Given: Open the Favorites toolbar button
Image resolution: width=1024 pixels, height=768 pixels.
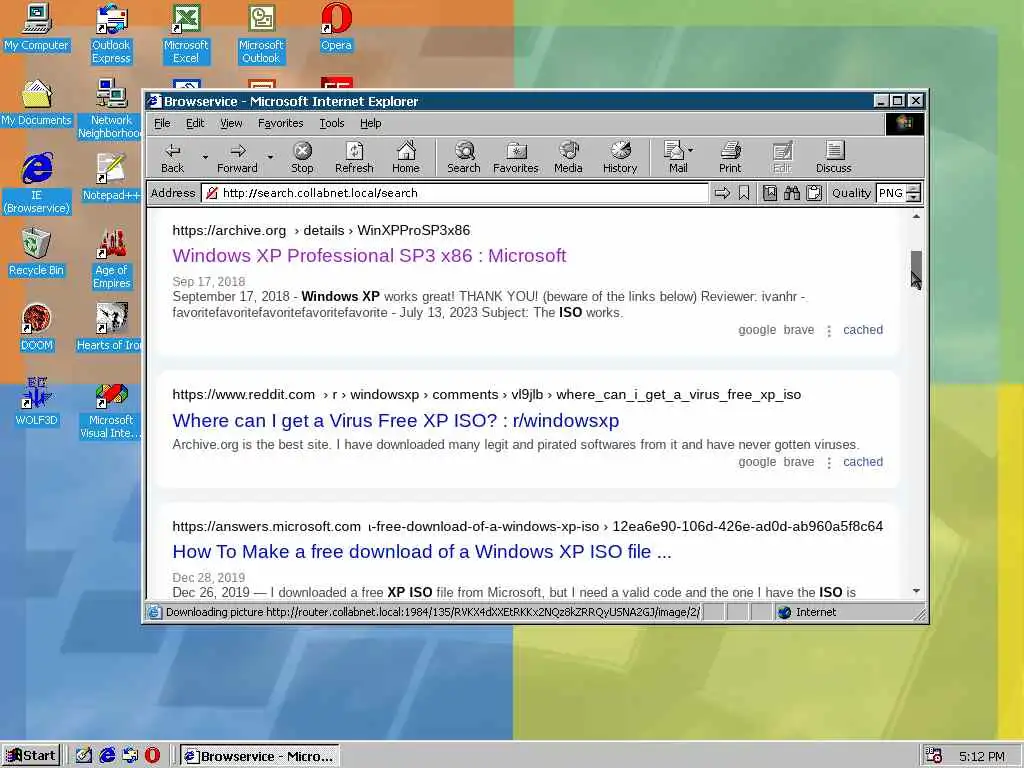Looking at the screenshot, I should [515, 157].
